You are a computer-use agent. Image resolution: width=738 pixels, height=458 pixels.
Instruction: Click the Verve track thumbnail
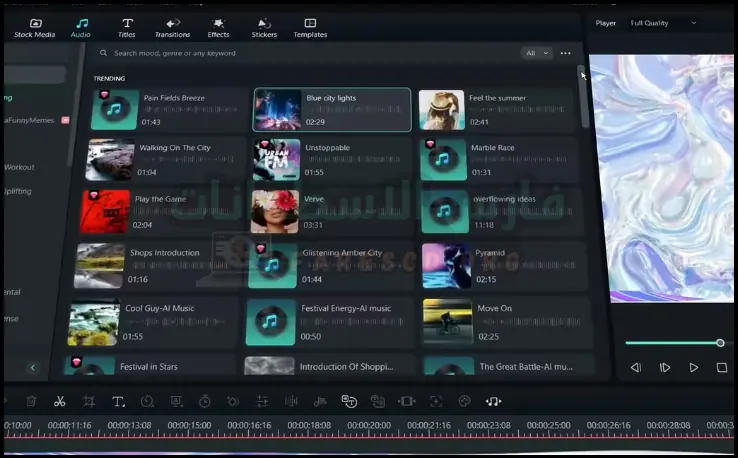pyautogui.click(x=275, y=211)
